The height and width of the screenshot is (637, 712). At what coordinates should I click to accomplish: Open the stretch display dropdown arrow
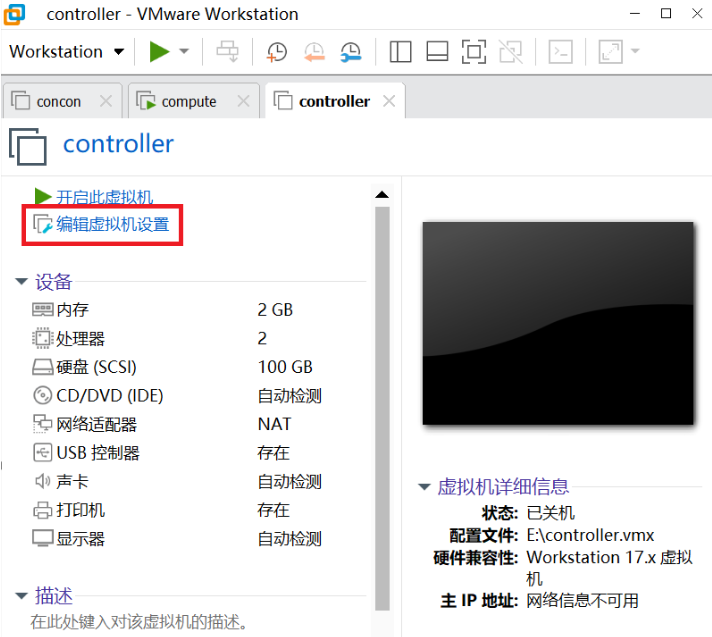[635, 51]
